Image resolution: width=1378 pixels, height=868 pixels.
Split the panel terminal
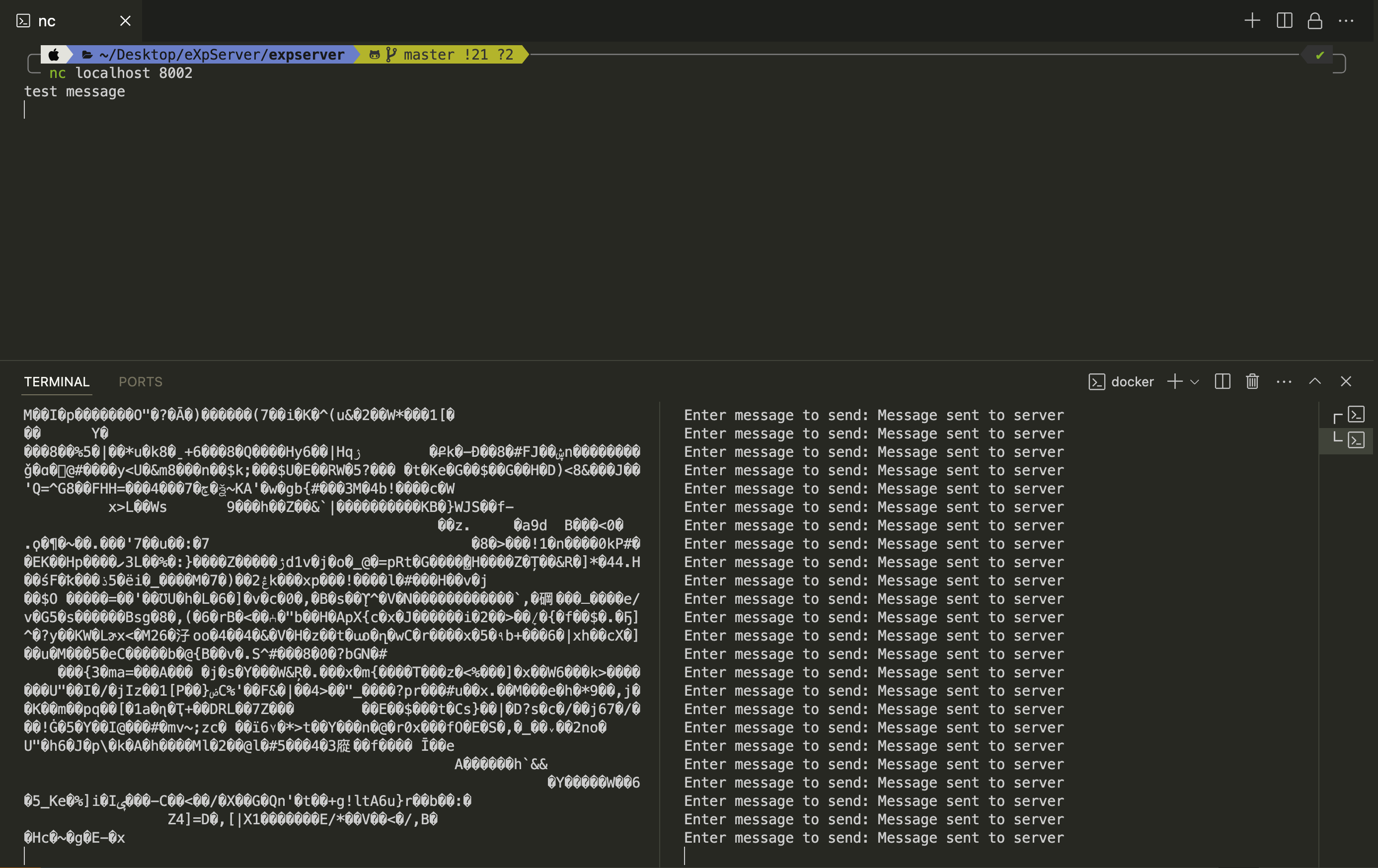pos(1223,382)
